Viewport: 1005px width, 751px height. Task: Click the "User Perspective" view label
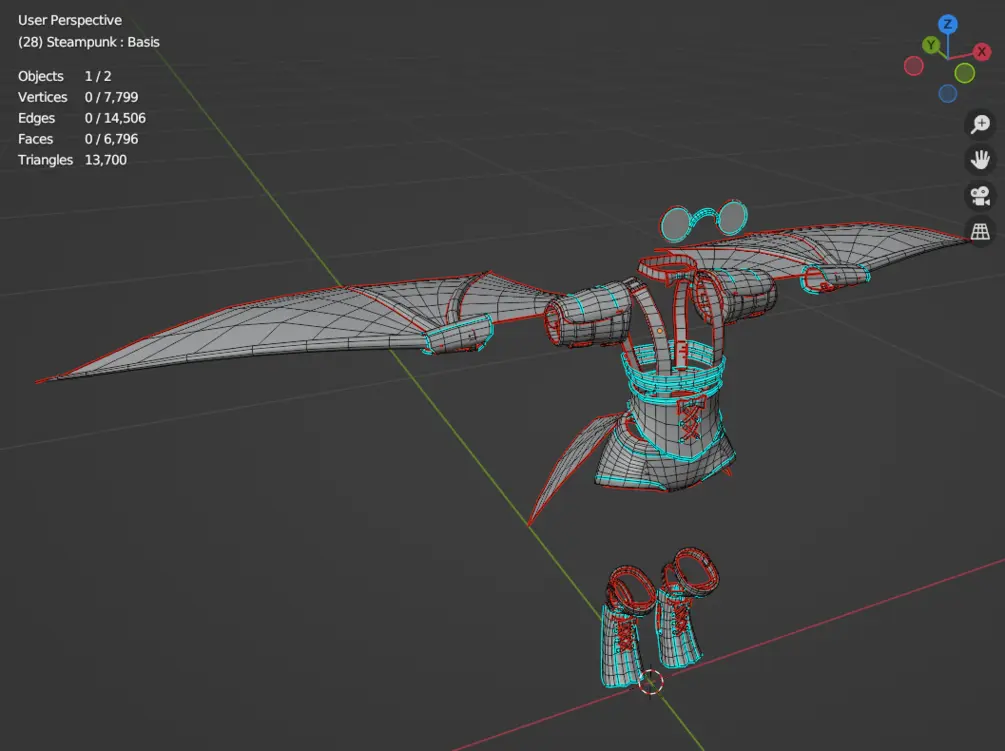tap(70, 20)
